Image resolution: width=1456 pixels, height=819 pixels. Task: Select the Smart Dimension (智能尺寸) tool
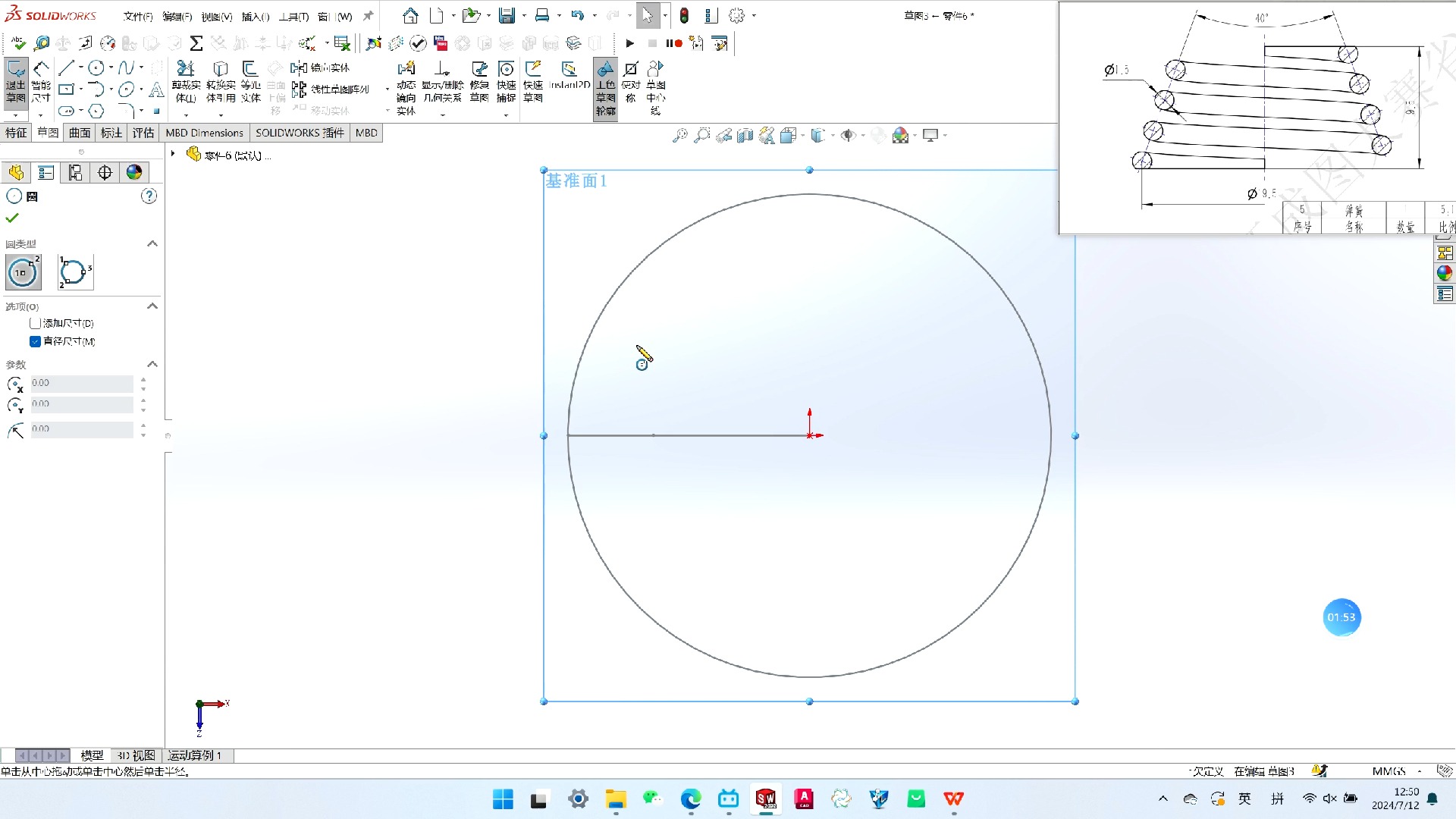tap(41, 81)
